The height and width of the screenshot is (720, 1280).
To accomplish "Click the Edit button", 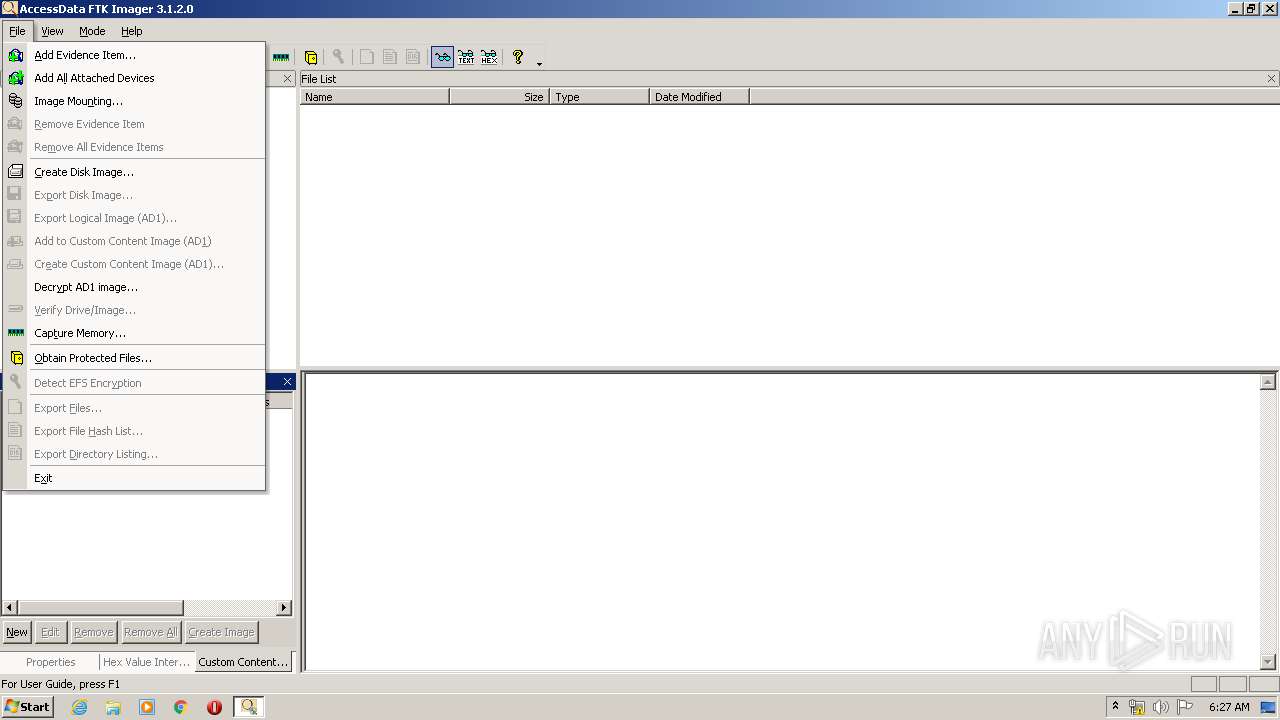I will 50,632.
